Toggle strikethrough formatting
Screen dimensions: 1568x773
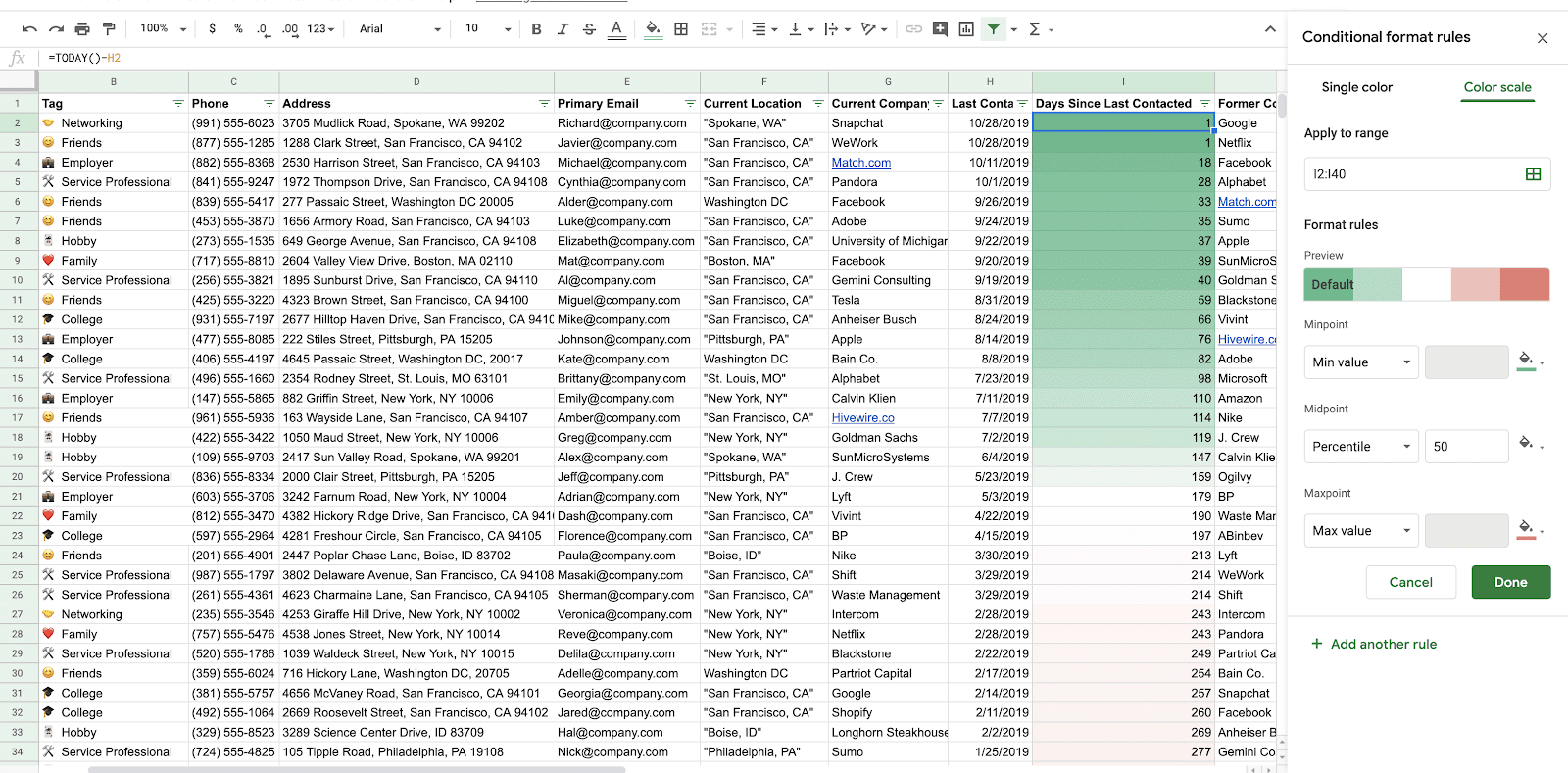tap(589, 29)
